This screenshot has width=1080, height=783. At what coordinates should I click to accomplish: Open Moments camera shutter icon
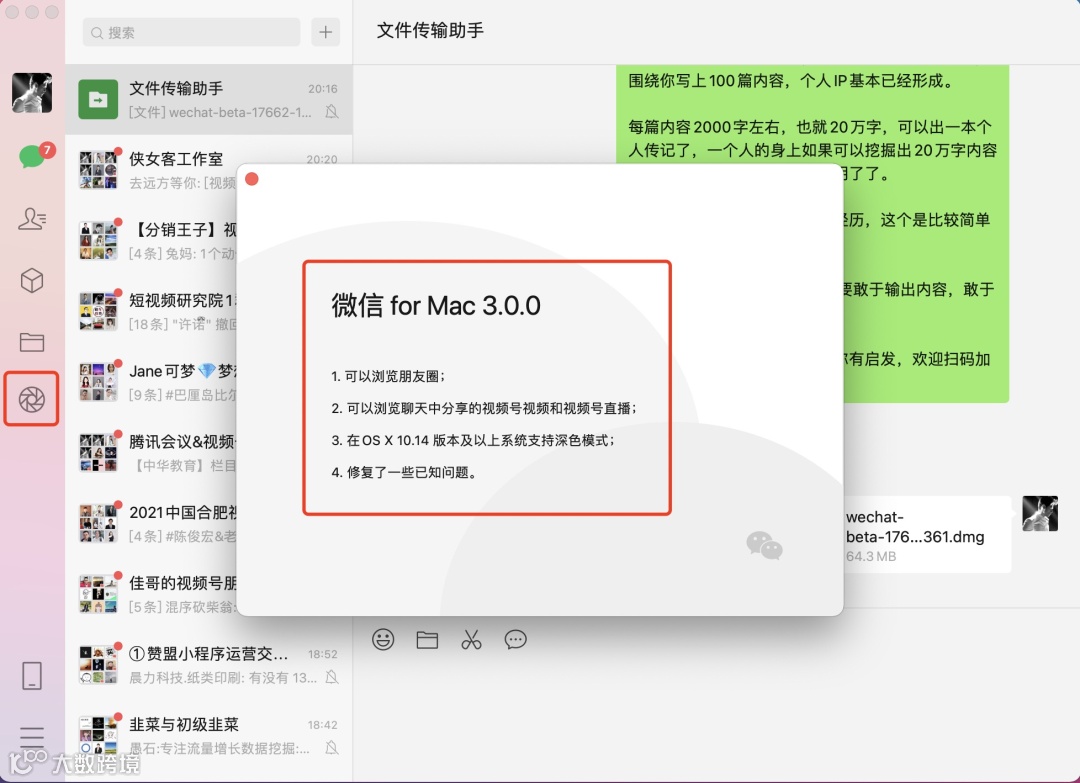[x=32, y=399]
